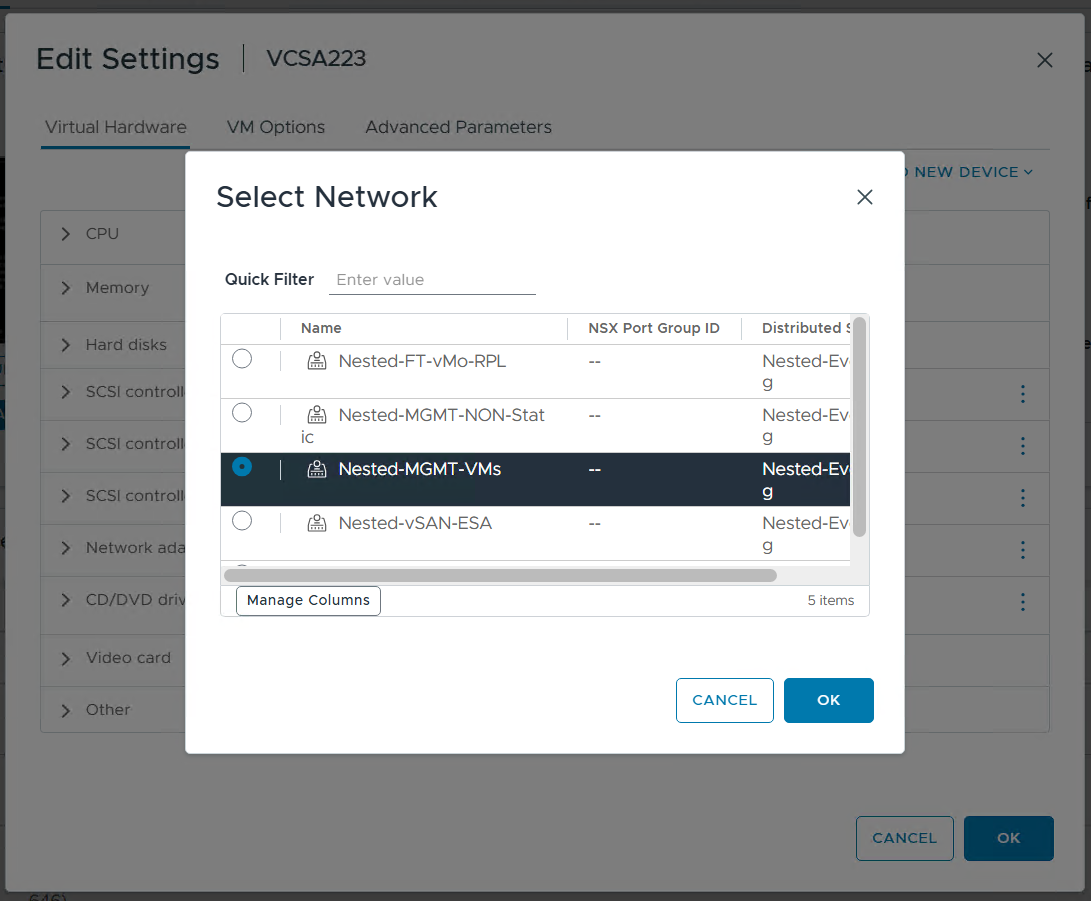Open the Network adapter row's three-dot menu
Image resolution: width=1091 pixels, height=901 pixels.
tap(1022, 549)
